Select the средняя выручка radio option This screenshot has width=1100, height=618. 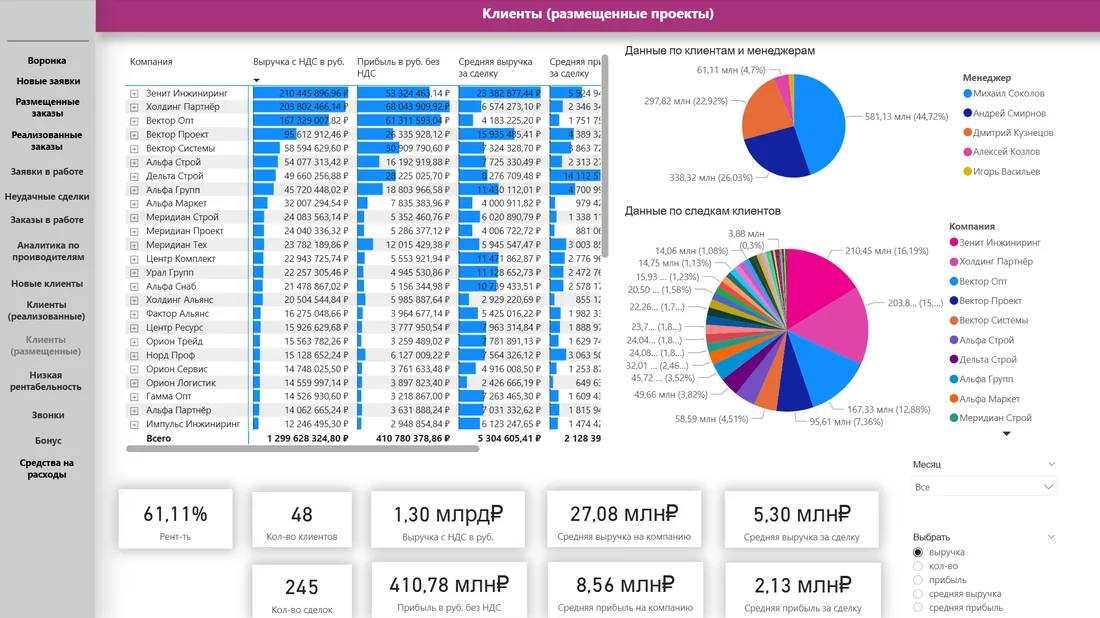tap(918, 594)
